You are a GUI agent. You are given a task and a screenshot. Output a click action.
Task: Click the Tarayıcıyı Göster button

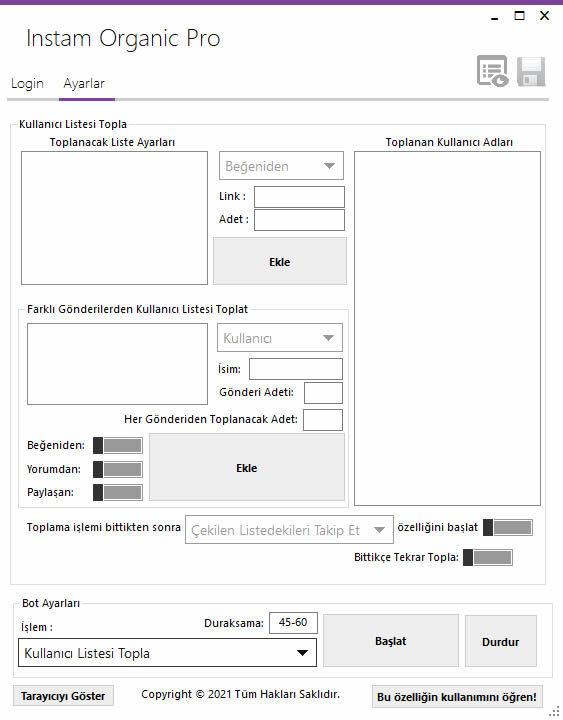pos(63,696)
